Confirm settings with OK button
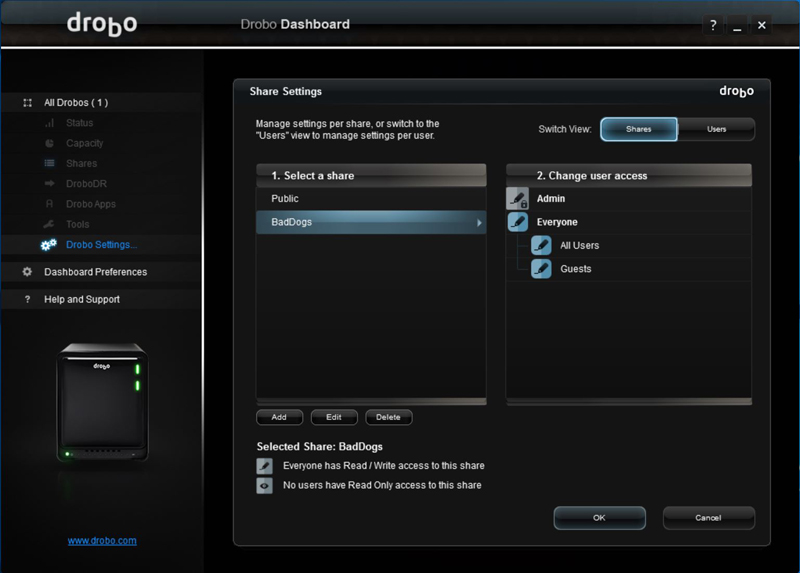Viewport: 800px width, 573px height. (x=599, y=518)
